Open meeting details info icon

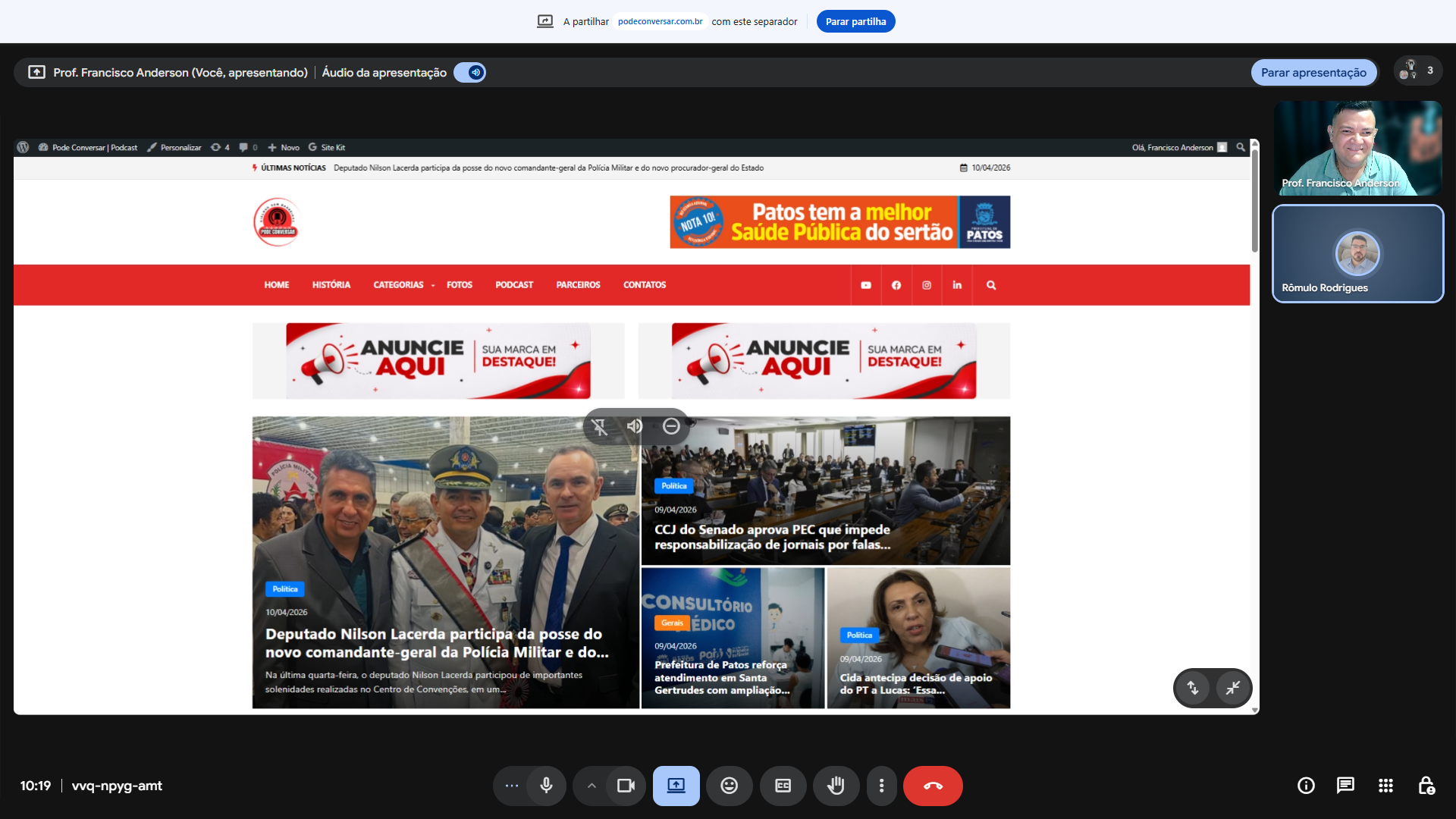pos(1306,786)
